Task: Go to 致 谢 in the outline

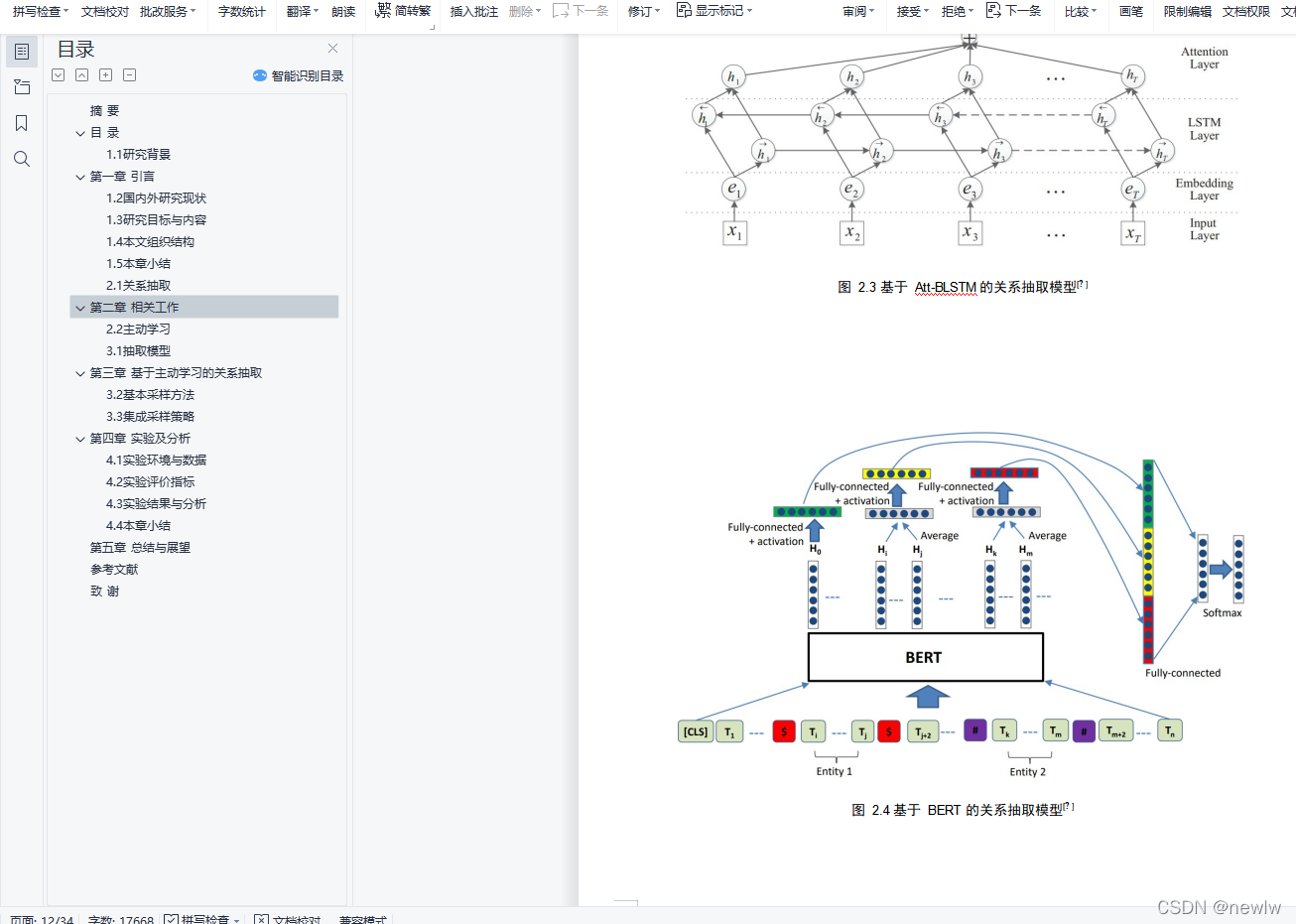Action: [104, 592]
